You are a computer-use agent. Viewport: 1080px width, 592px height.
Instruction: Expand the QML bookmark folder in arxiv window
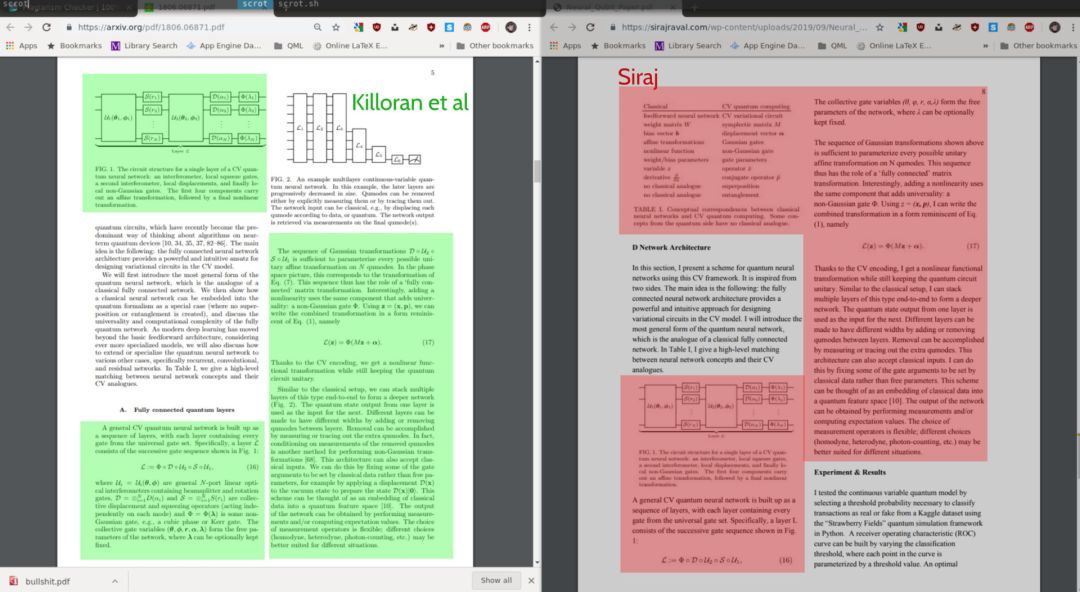coord(288,45)
